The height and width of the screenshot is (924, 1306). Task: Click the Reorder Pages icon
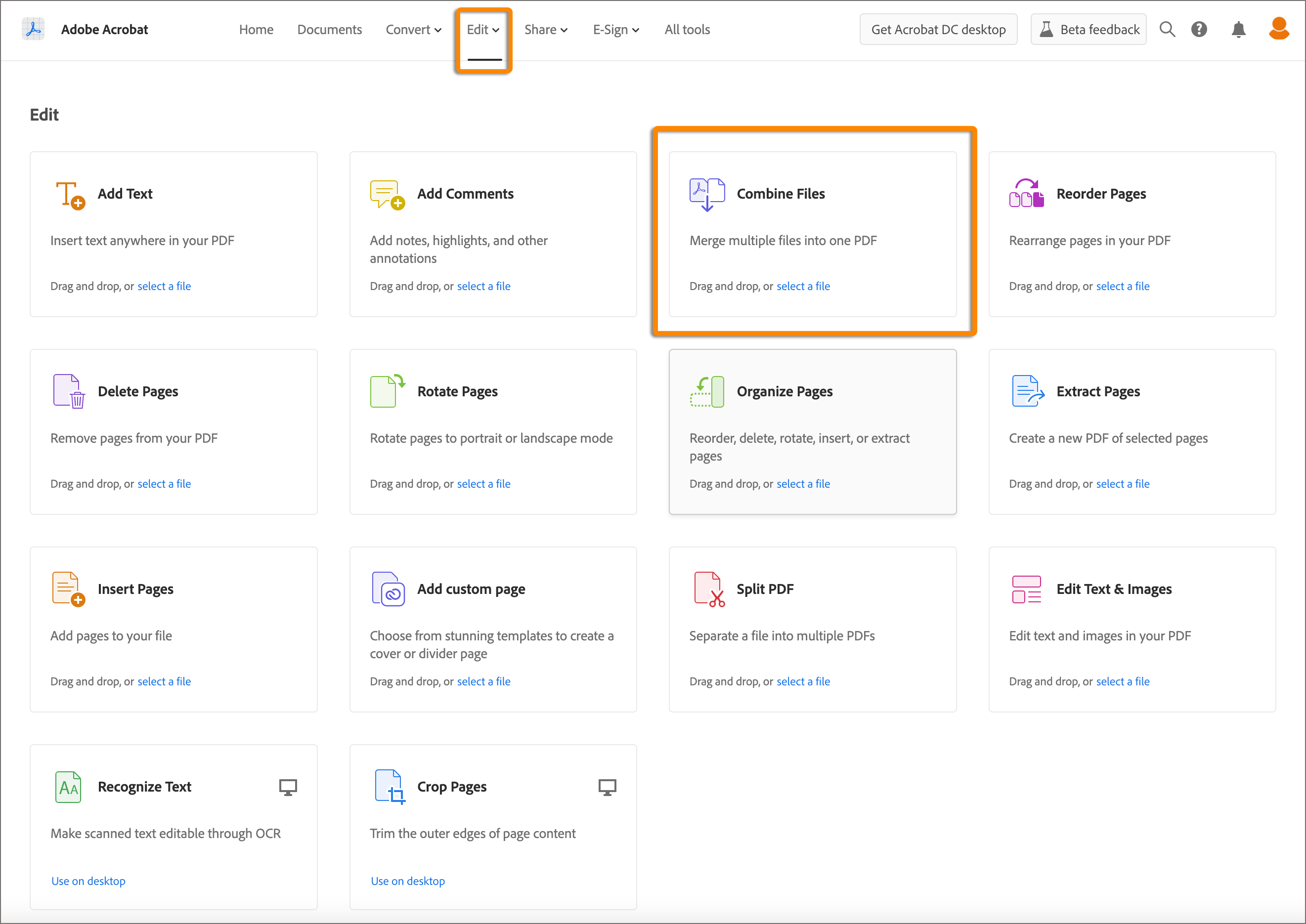pyautogui.click(x=1026, y=194)
